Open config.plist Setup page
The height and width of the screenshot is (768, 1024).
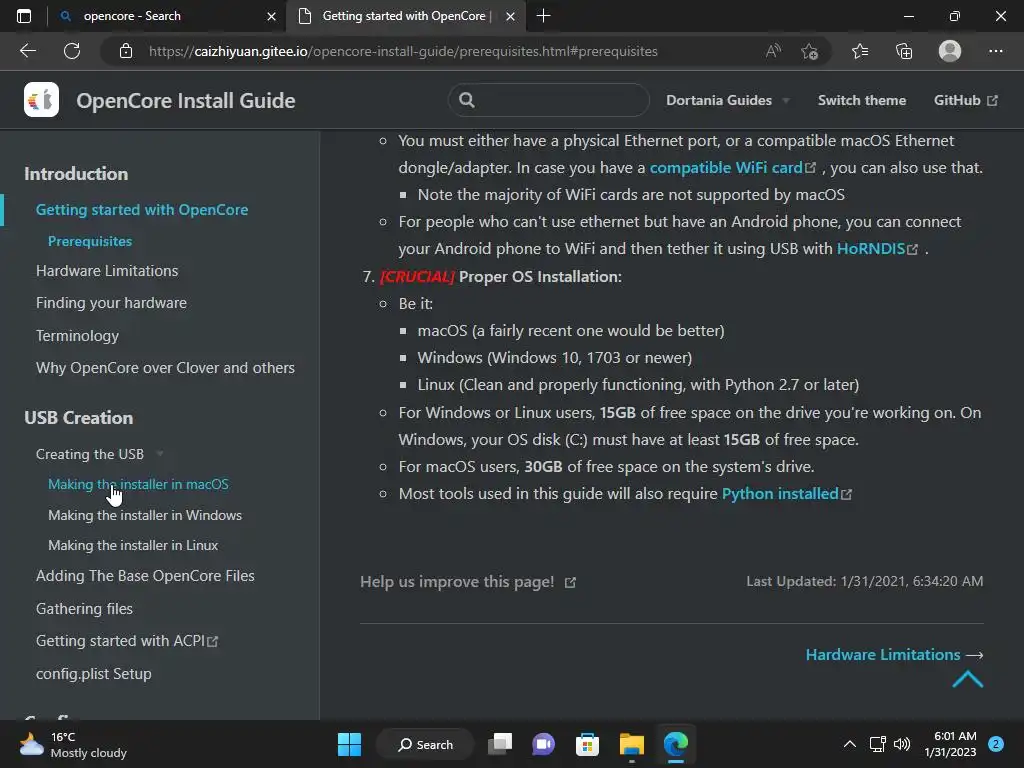[93, 673]
